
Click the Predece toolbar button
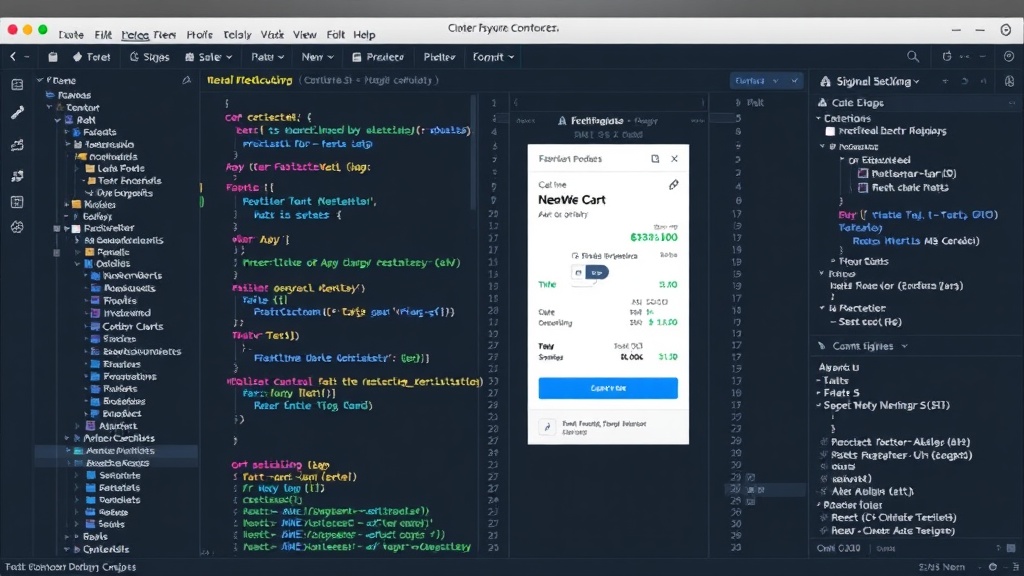378,57
